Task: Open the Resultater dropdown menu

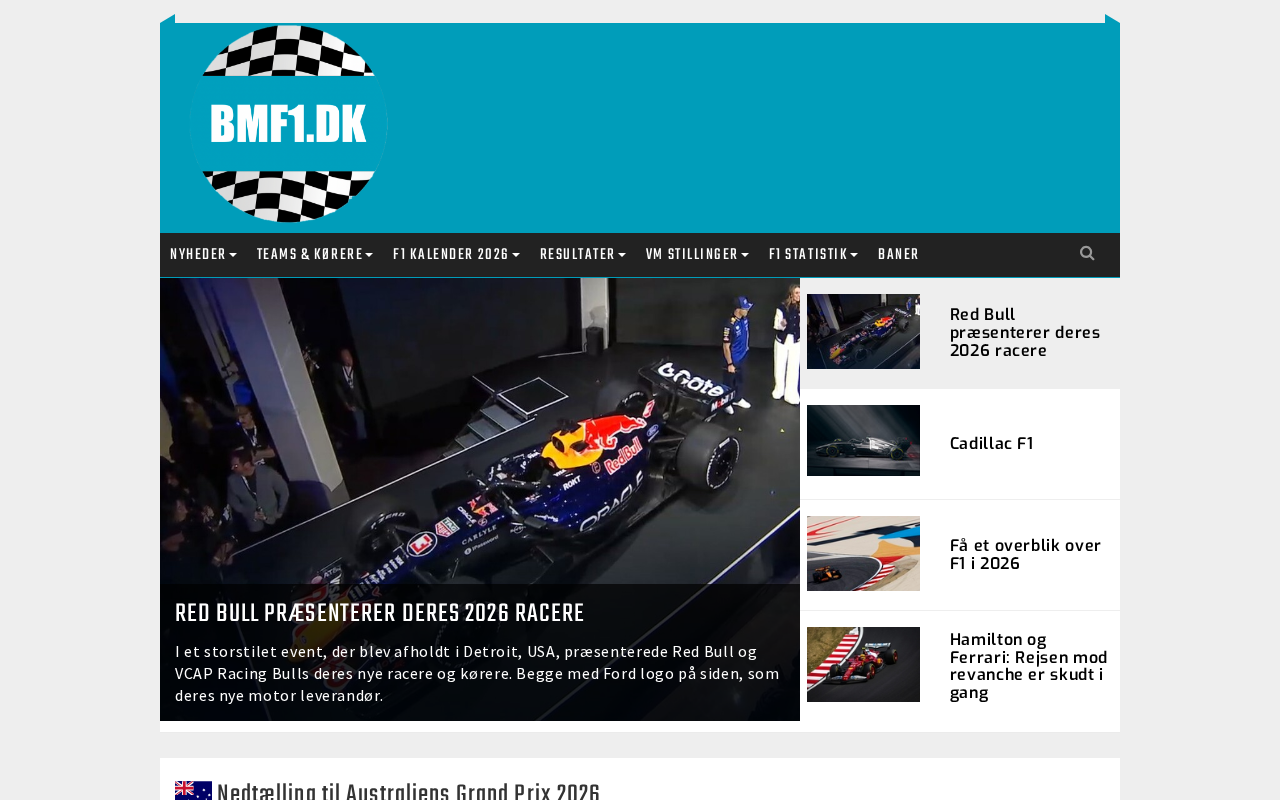Action: [x=583, y=255]
